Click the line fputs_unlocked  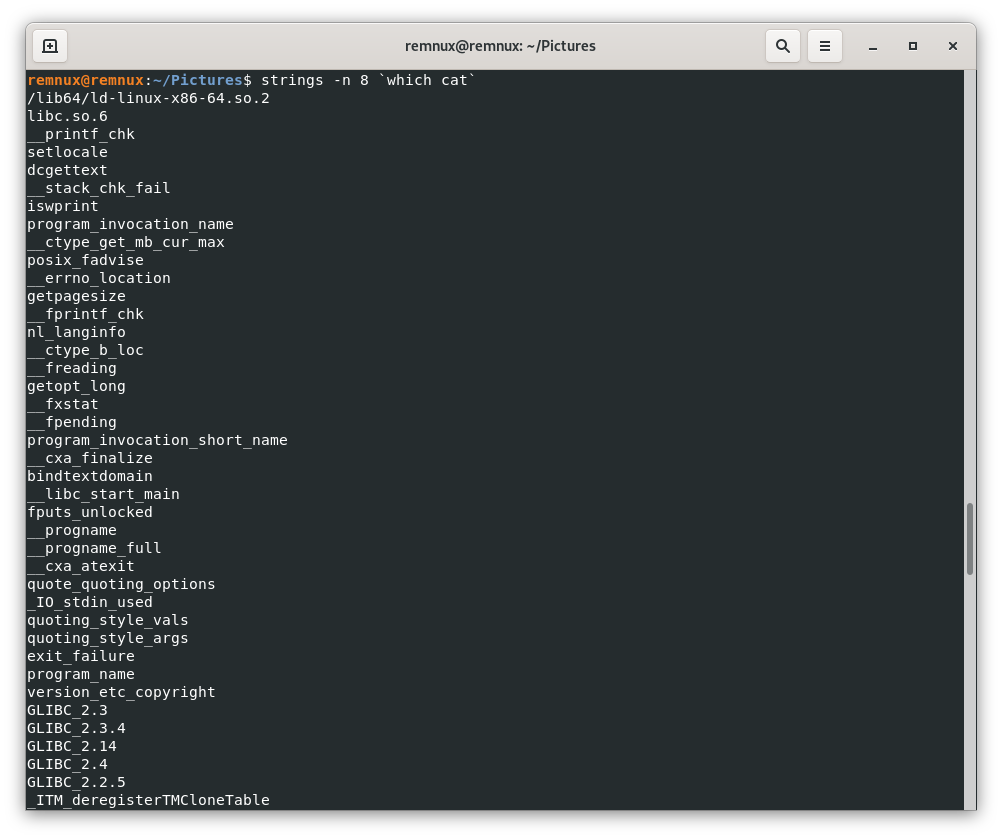pyautogui.click(x=89, y=512)
